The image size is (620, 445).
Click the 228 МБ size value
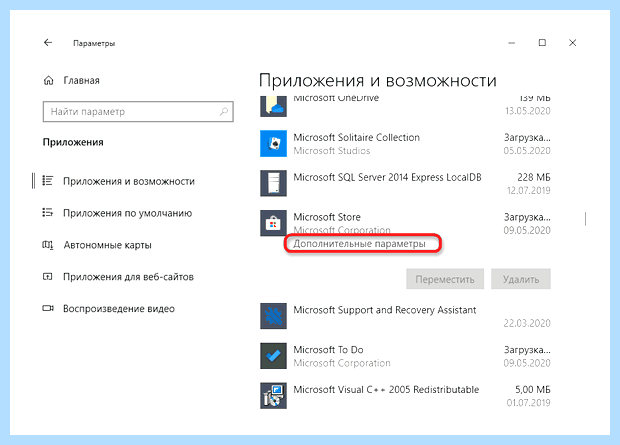coord(534,177)
